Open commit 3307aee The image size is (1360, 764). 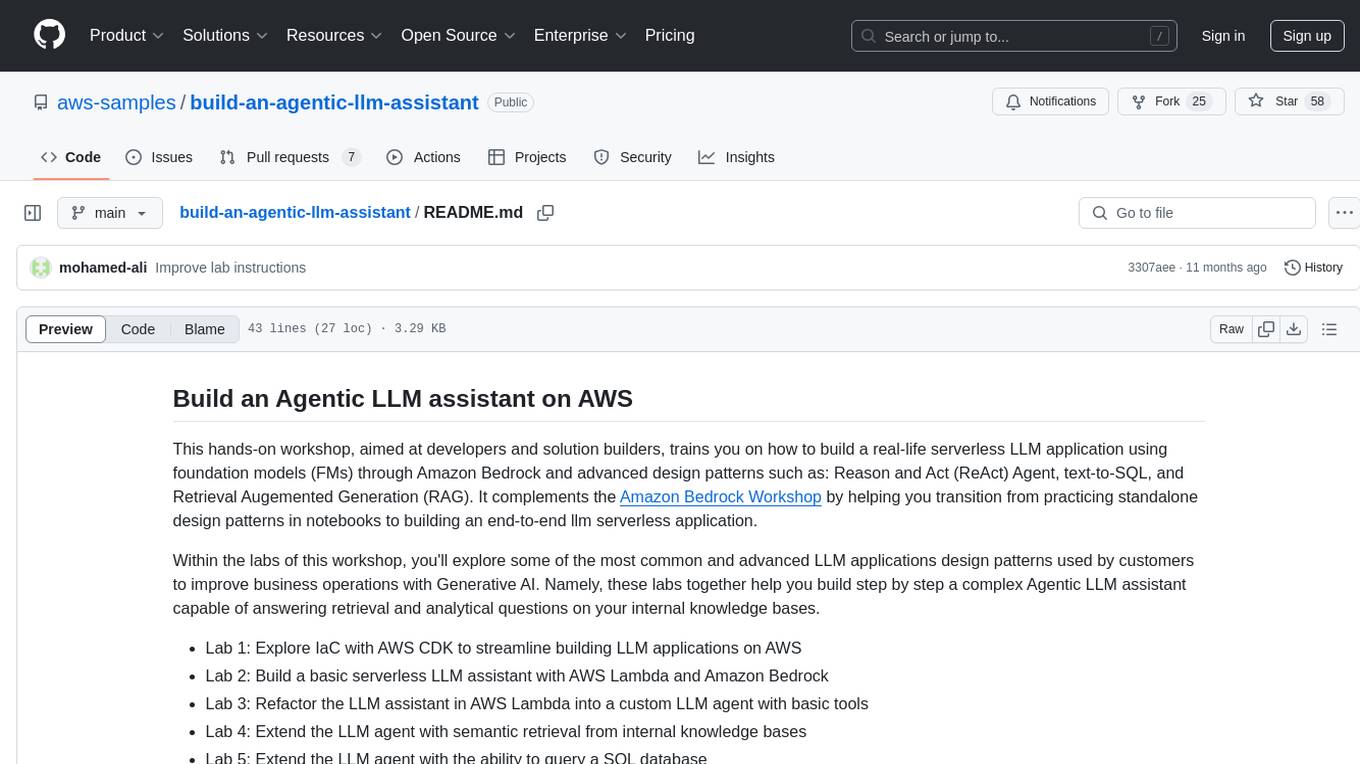tap(1151, 268)
